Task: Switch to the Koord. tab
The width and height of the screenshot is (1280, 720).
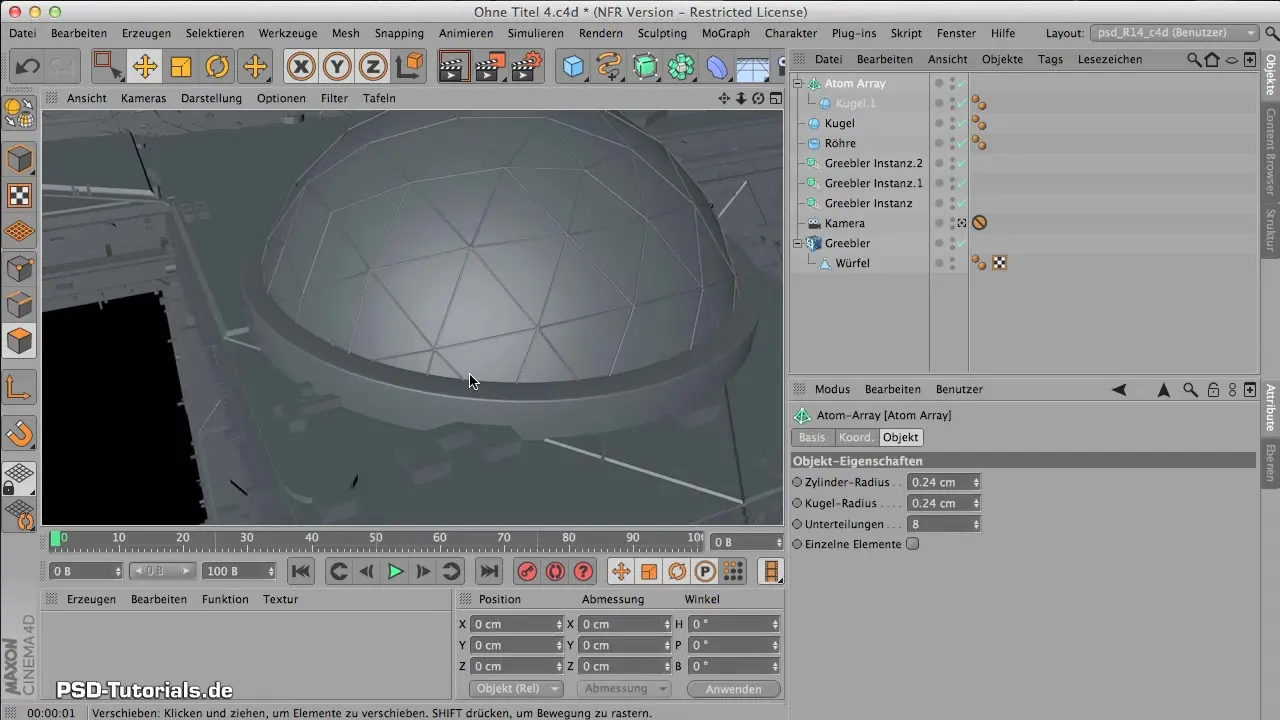Action: click(x=855, y=437)
